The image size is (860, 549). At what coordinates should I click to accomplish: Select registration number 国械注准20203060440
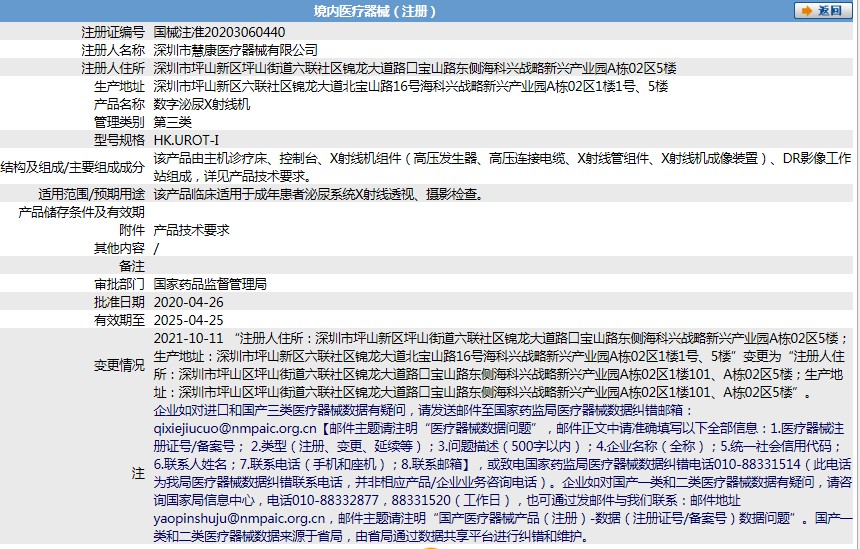[219, 32]
